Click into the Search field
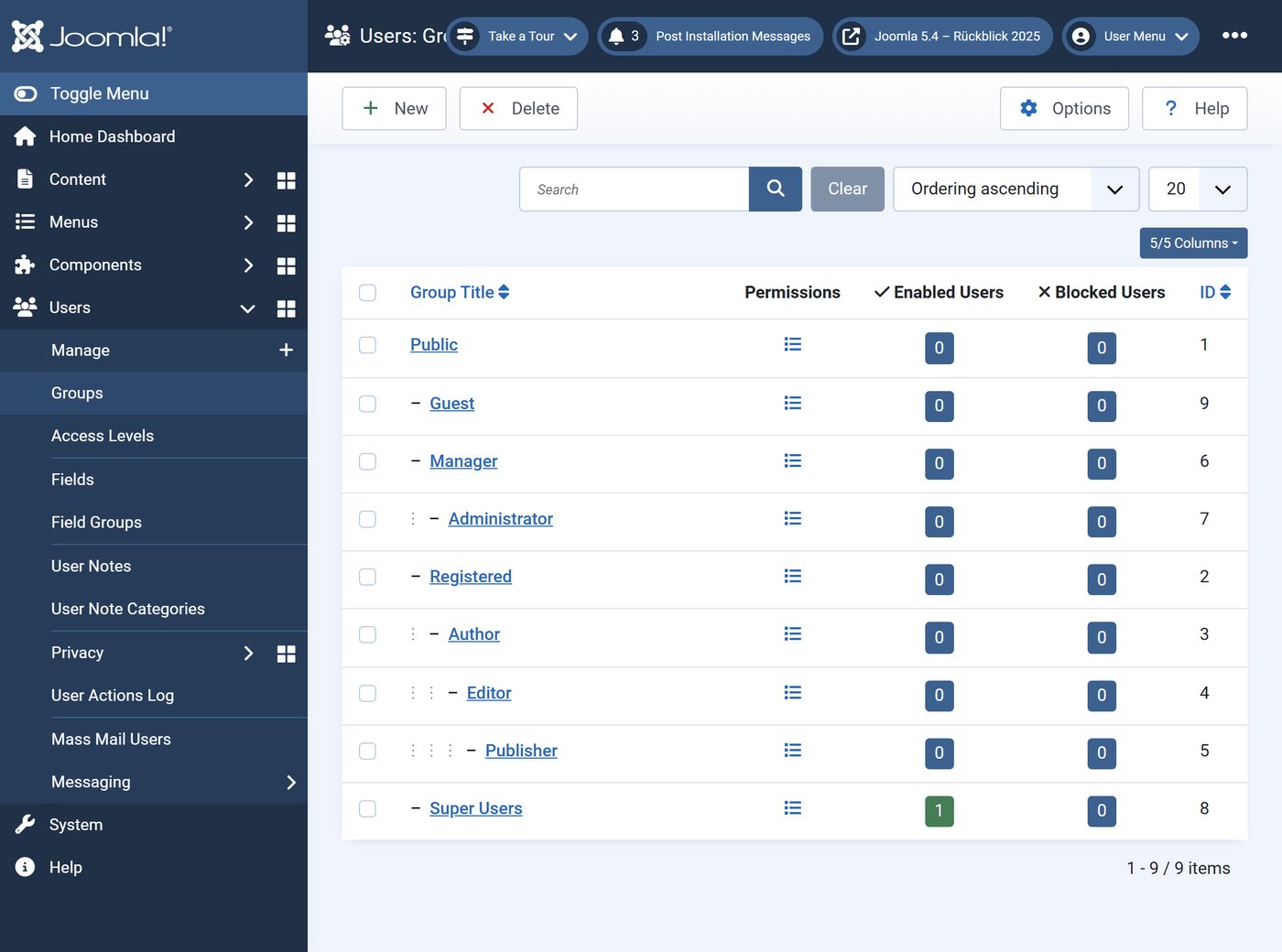 coord(635,189)
